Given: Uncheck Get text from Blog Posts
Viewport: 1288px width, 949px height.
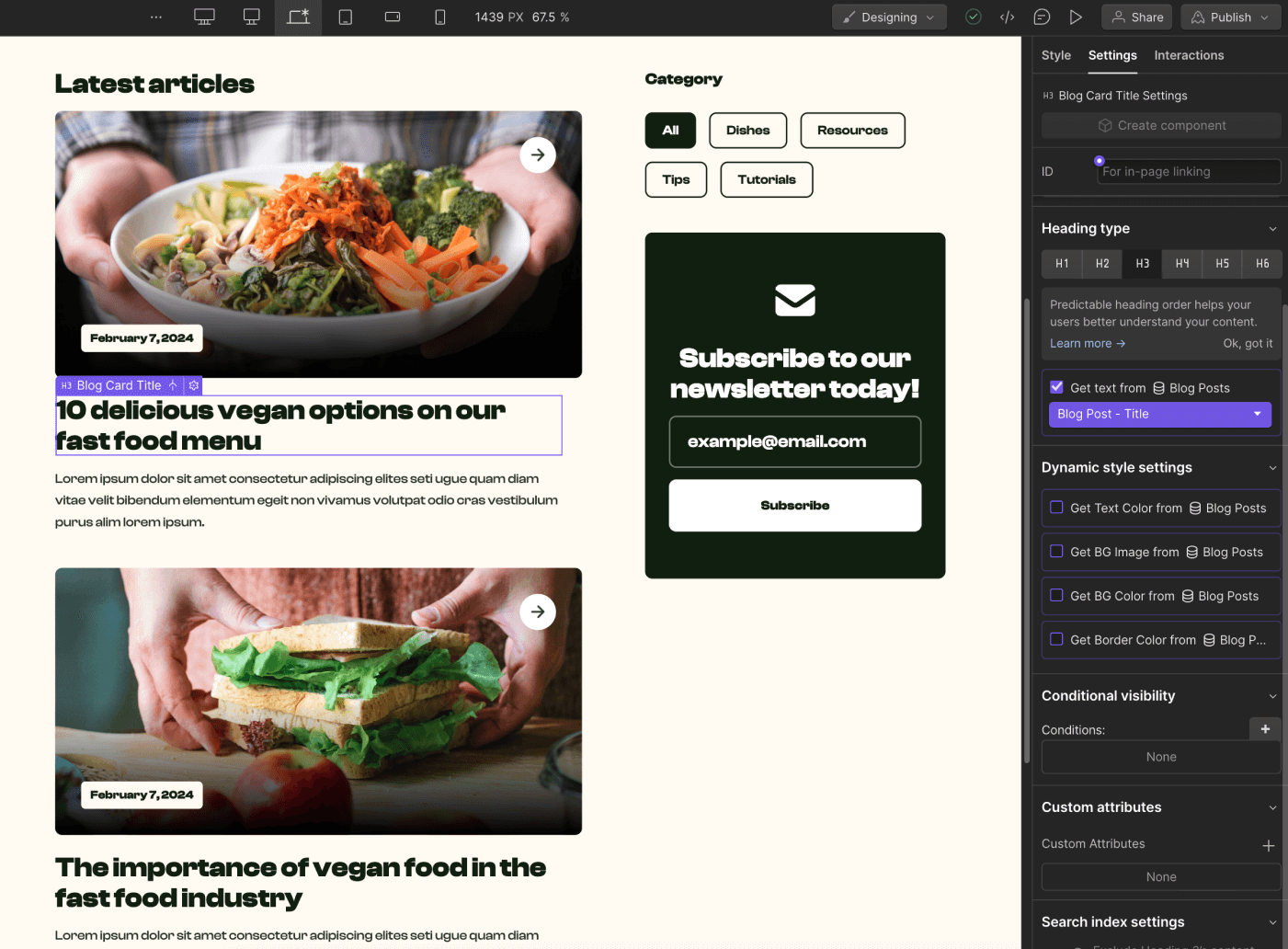Looking at the screenshot, I should click(1057, 387).
